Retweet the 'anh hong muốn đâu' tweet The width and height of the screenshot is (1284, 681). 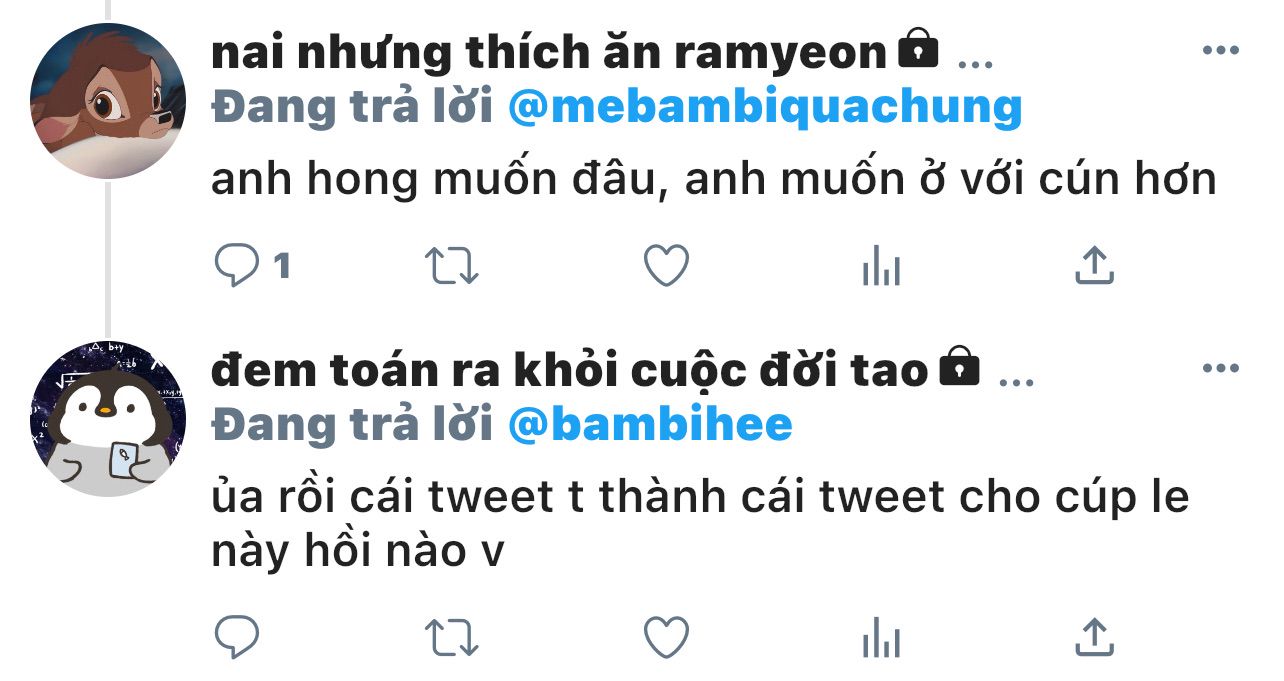451,266
